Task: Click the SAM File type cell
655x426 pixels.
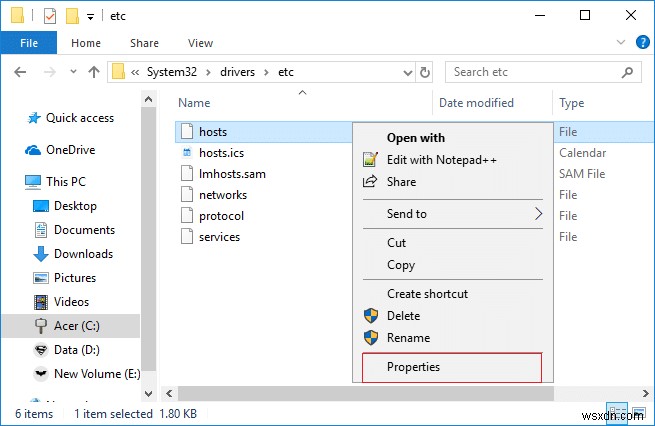Action: (582, 174)
